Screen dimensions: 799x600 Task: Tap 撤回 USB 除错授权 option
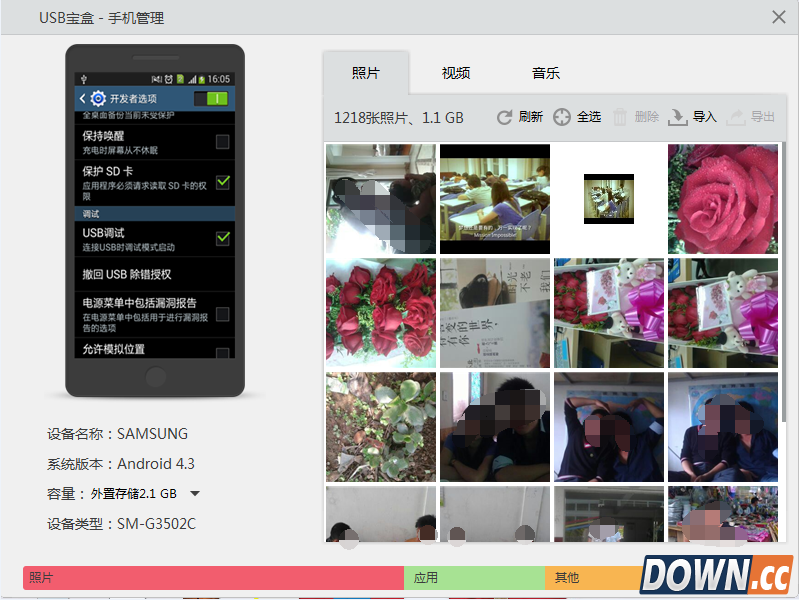coord(150,274)
